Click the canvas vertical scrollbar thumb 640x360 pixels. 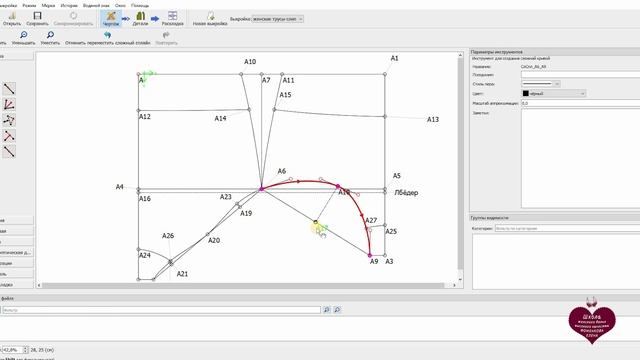460,163
